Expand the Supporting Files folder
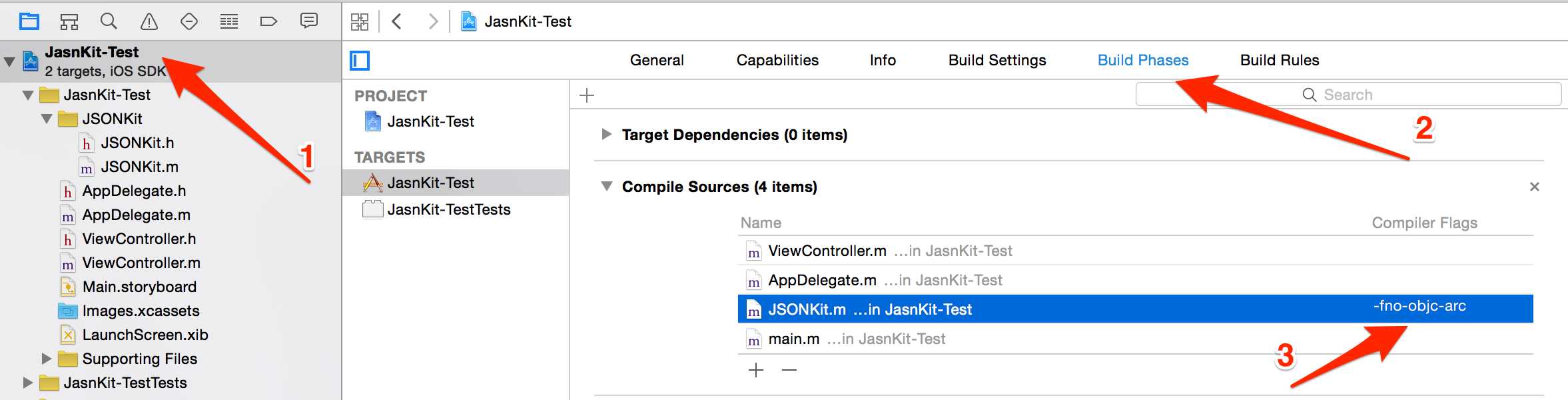 click(x=47, y=359)
